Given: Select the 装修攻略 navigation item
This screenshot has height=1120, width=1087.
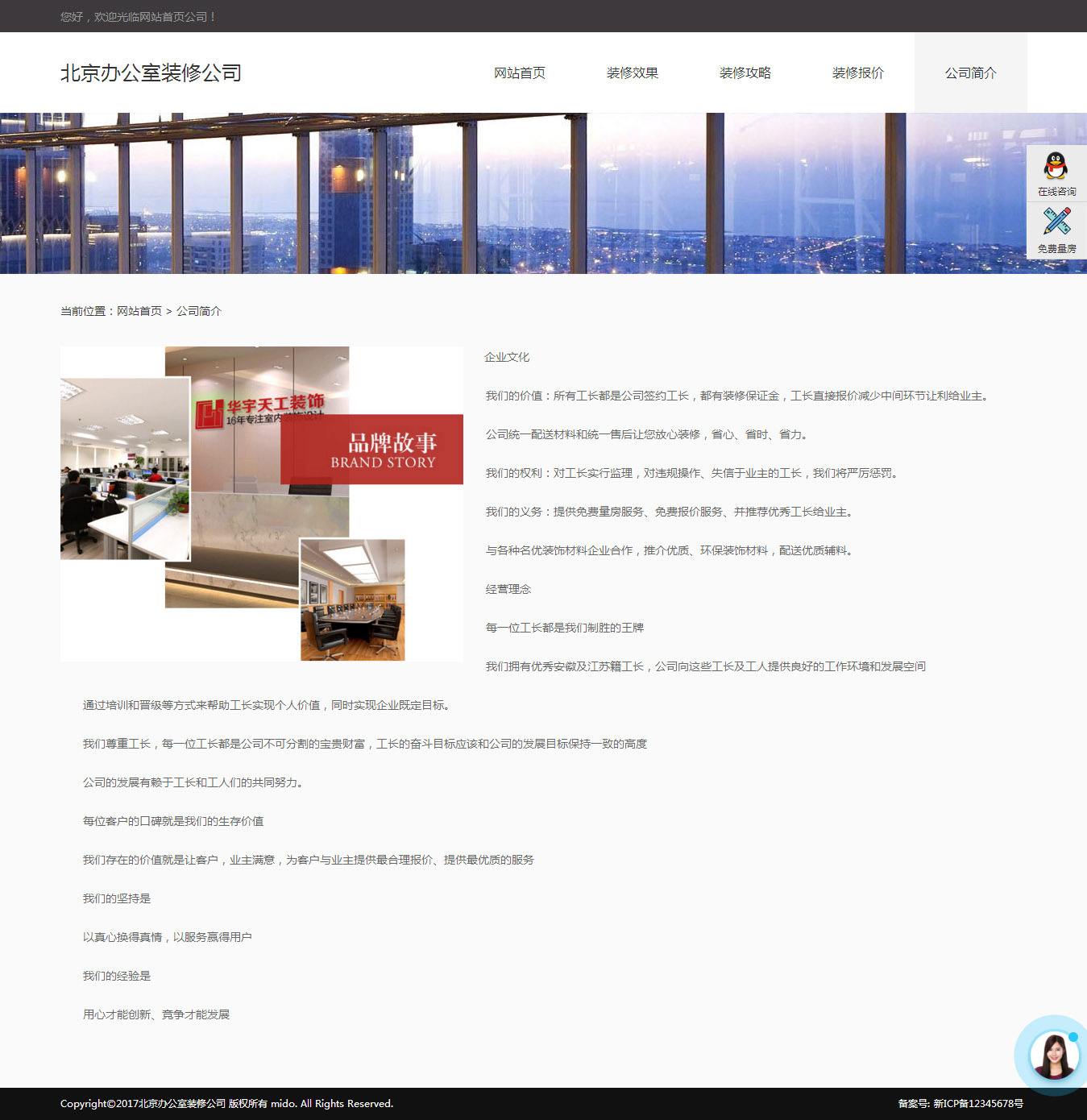Looking at the screenshot, I should pyautogui.click(x=745, y=73).
